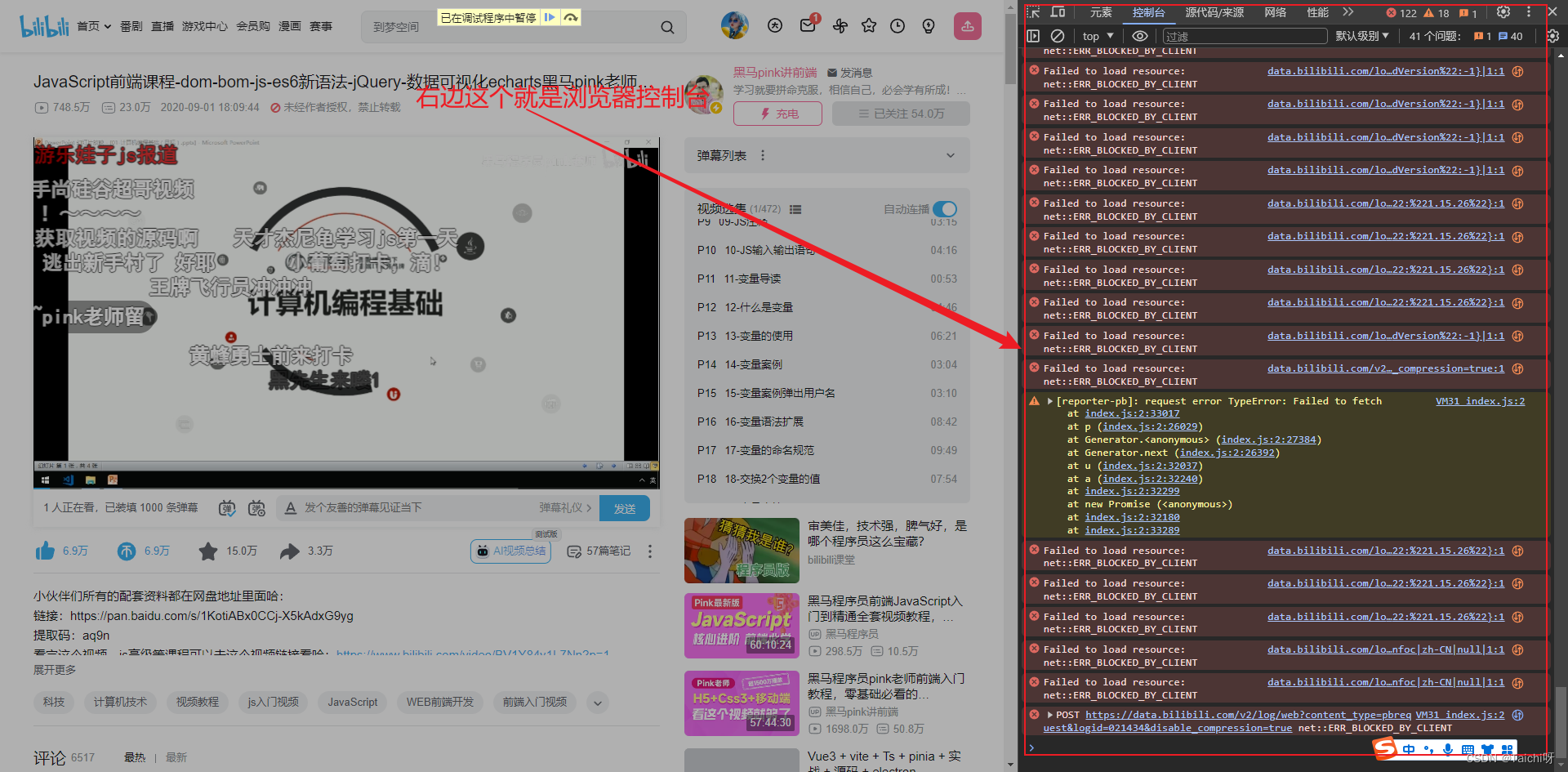Clear the console with the ⊘ icon
The height and width of the screenshot is (772, 1568).
pos(1057,35)
